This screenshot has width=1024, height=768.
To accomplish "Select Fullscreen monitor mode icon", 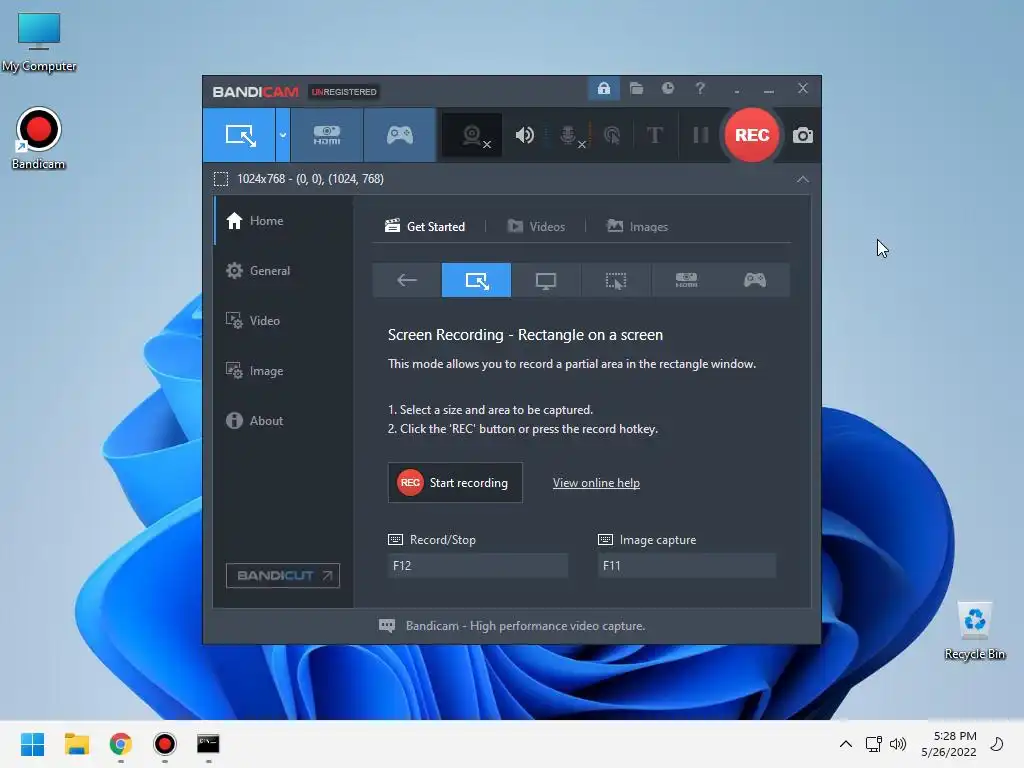I will pyautogui.click(x=546, y=280).
